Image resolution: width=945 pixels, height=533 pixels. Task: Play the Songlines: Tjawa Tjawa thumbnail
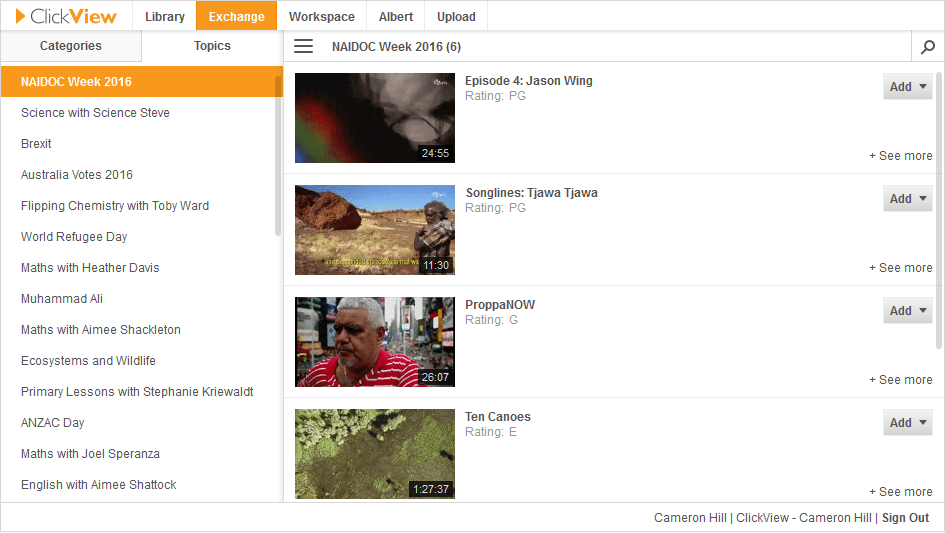click(x=375, y=230)
